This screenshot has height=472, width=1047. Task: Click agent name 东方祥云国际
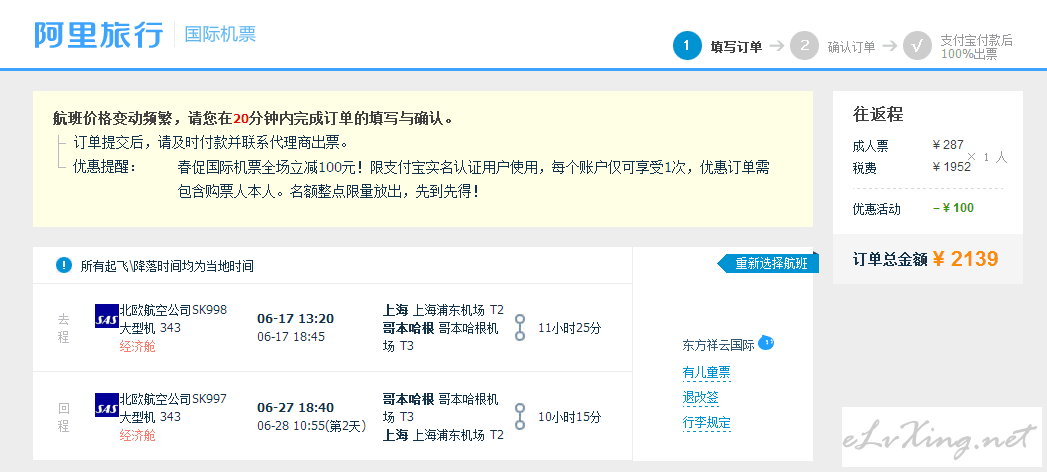tap(718, 345)
